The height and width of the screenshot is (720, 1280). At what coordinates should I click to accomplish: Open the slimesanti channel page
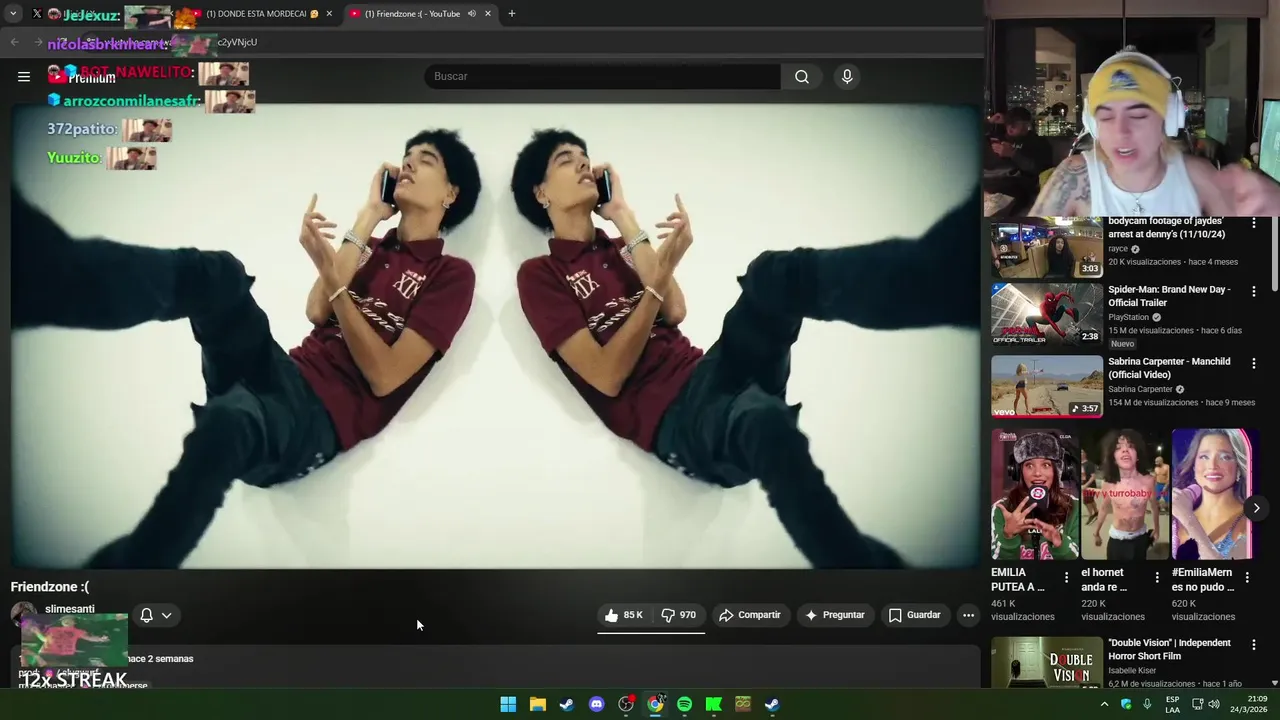pos(70,609)
